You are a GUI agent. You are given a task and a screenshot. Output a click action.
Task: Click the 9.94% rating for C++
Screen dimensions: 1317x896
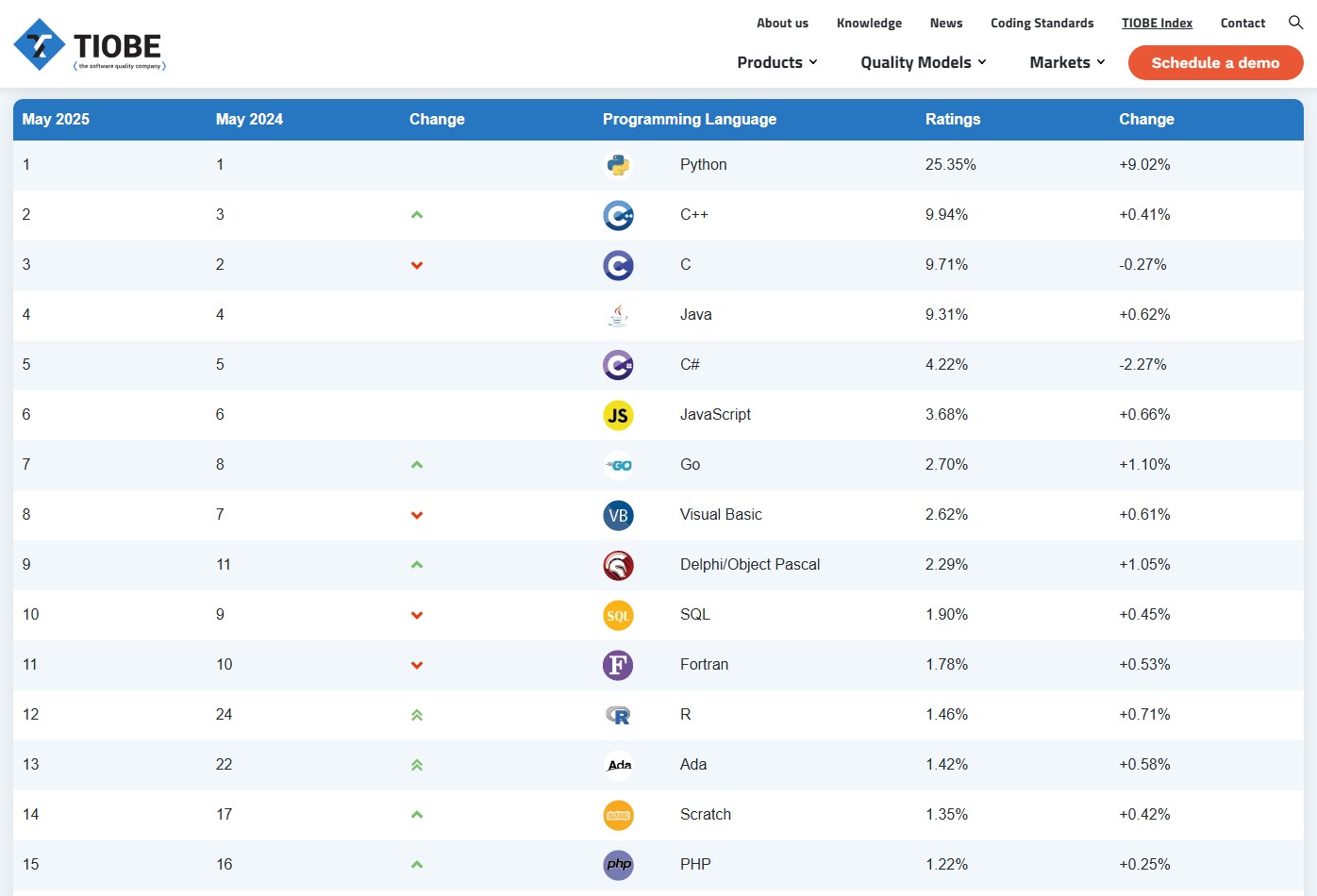(946, 214)
